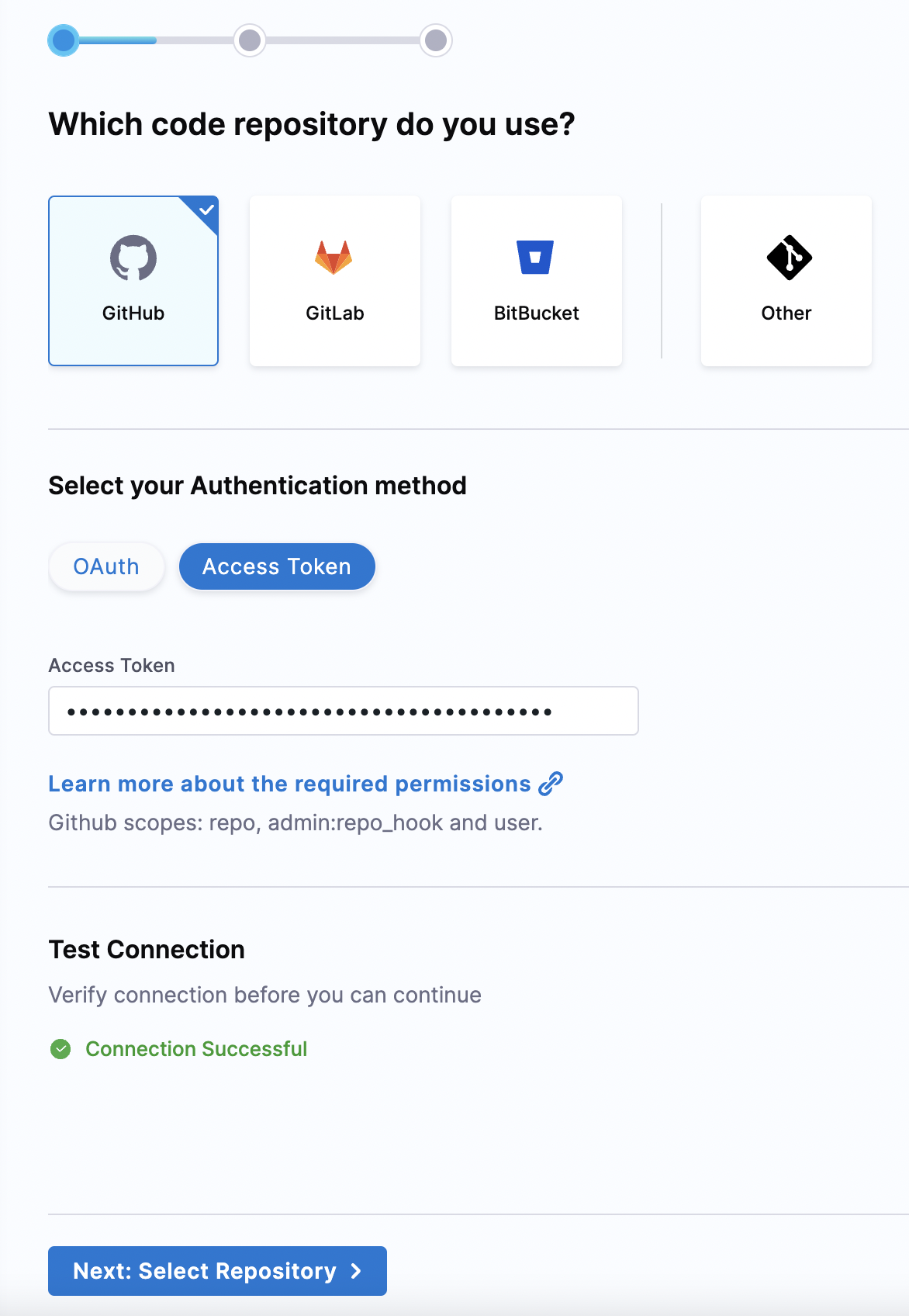The width and height of the screenshot is (909, 1316).
Task: Select Access Token authentication method
Action: (277, 566)
